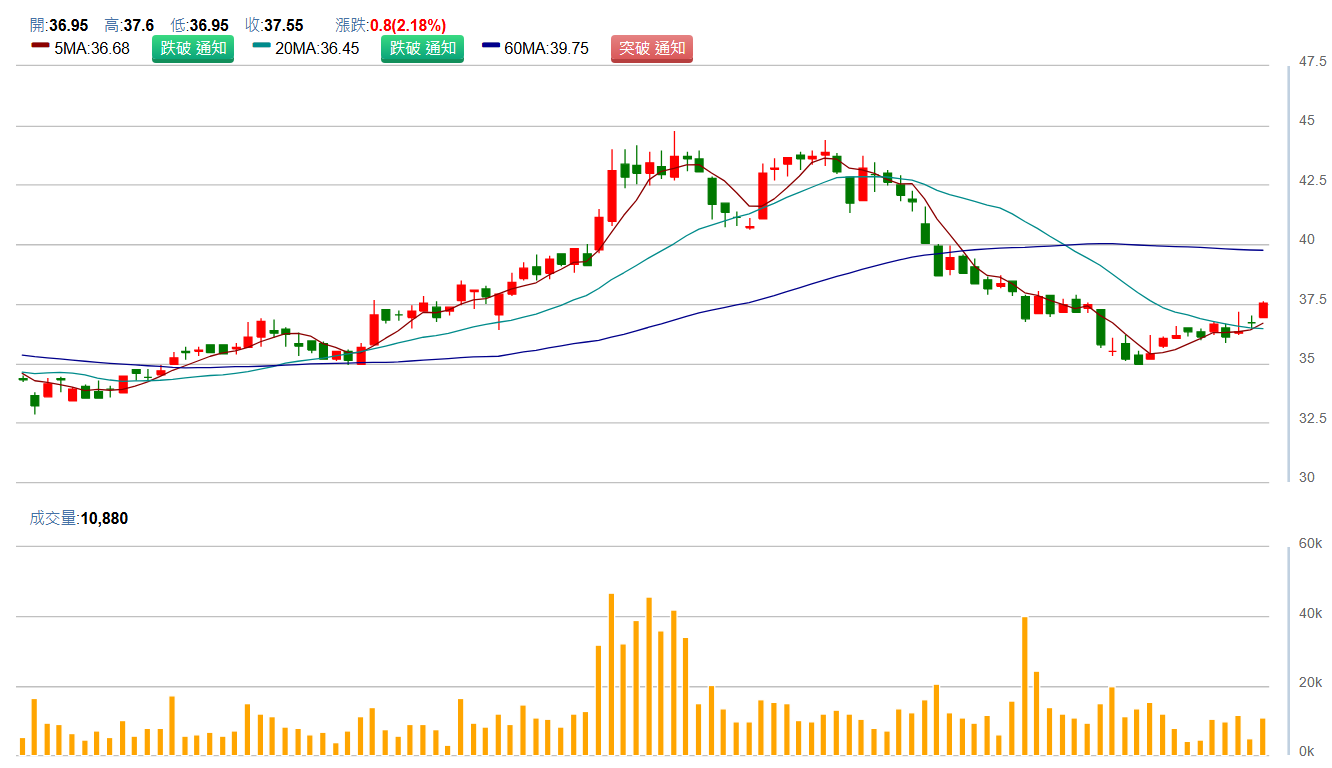Click the navy 60MA legend line marker
Viewport: 1332px width, 768px height.
pos(491,45)
